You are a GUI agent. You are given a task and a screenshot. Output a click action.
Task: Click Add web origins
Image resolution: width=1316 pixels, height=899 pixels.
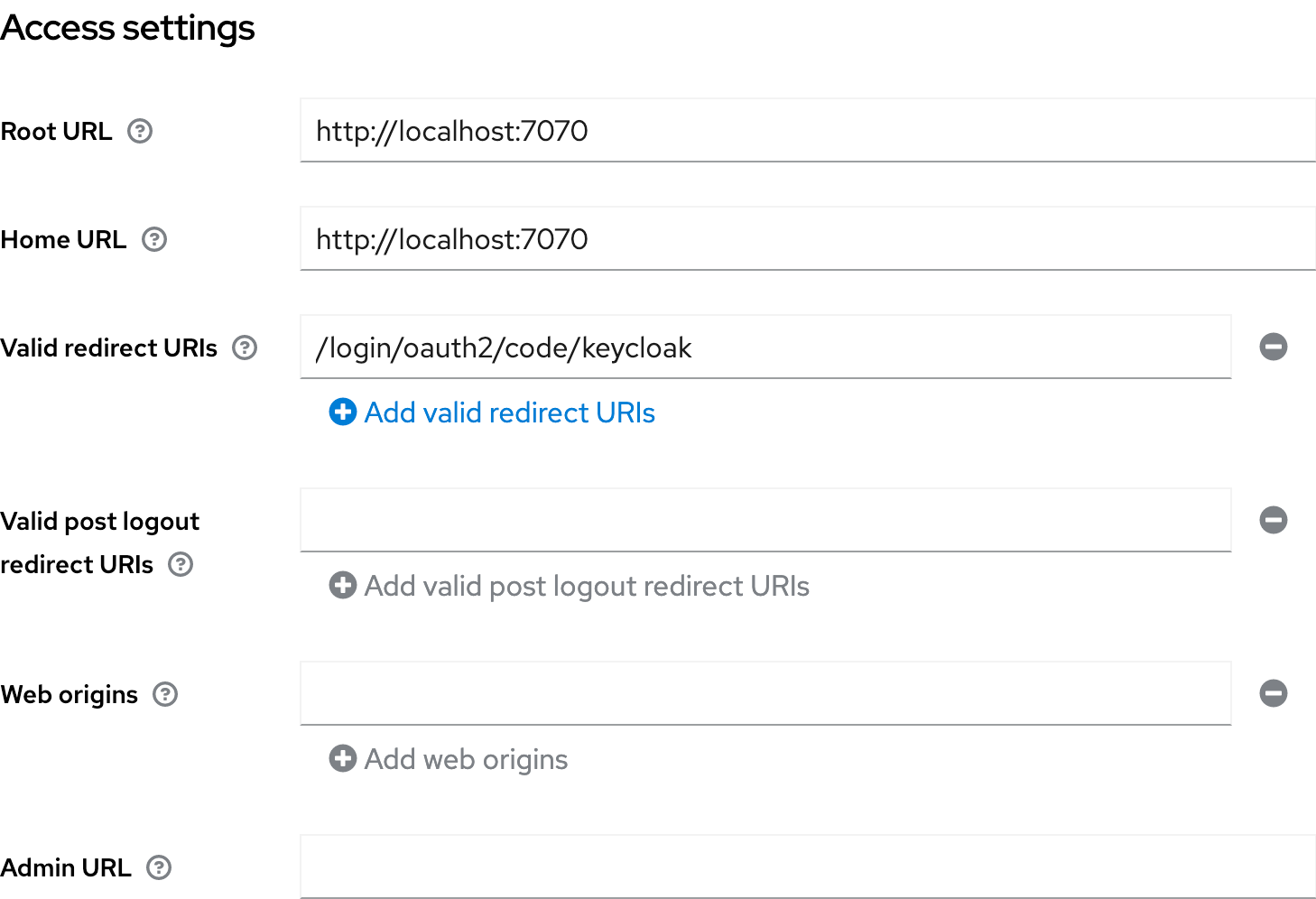(x=449, y=759)
